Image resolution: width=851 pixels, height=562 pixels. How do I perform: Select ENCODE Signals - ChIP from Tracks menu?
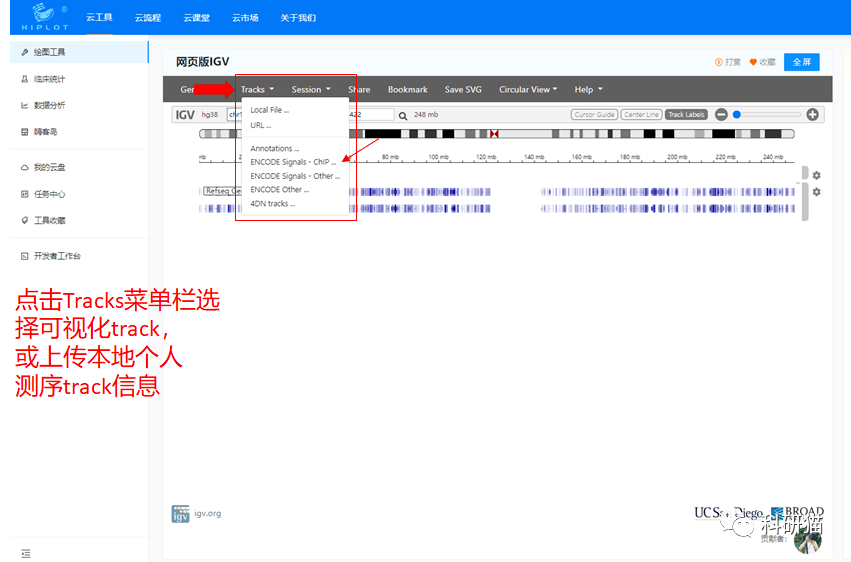coord(293,162)
